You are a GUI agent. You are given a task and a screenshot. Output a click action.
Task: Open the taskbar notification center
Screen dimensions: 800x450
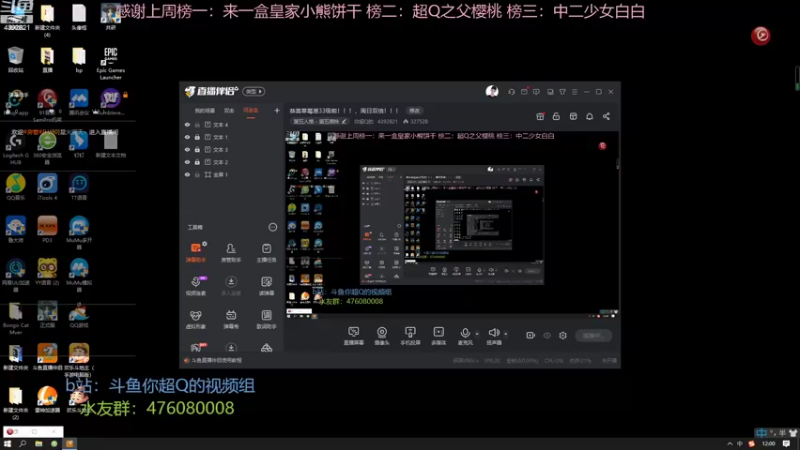click(x=786, y=444)
